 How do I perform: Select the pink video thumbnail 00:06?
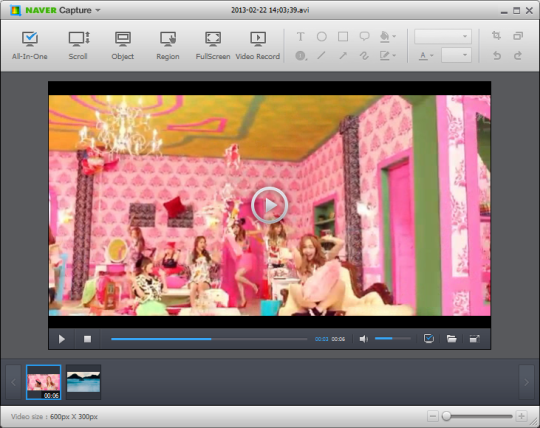[43, 382]
